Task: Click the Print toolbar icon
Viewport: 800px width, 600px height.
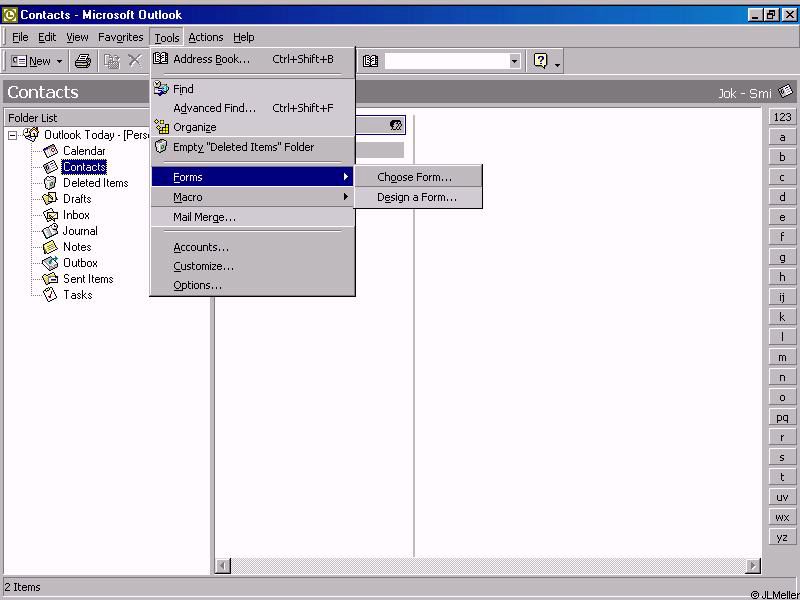Action: pyautogui.click(x=83, y=61)
